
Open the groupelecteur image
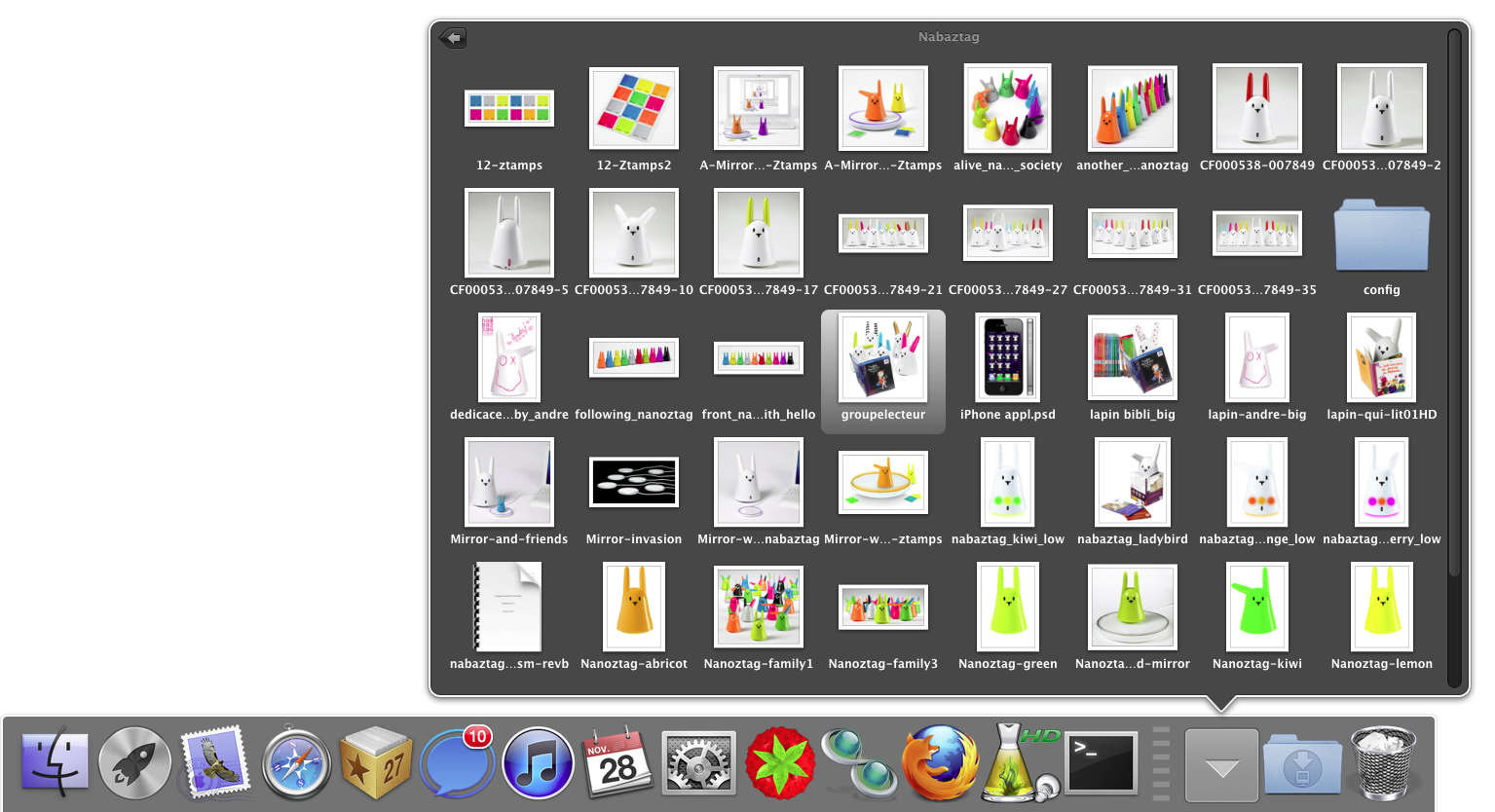click(883, 358)
